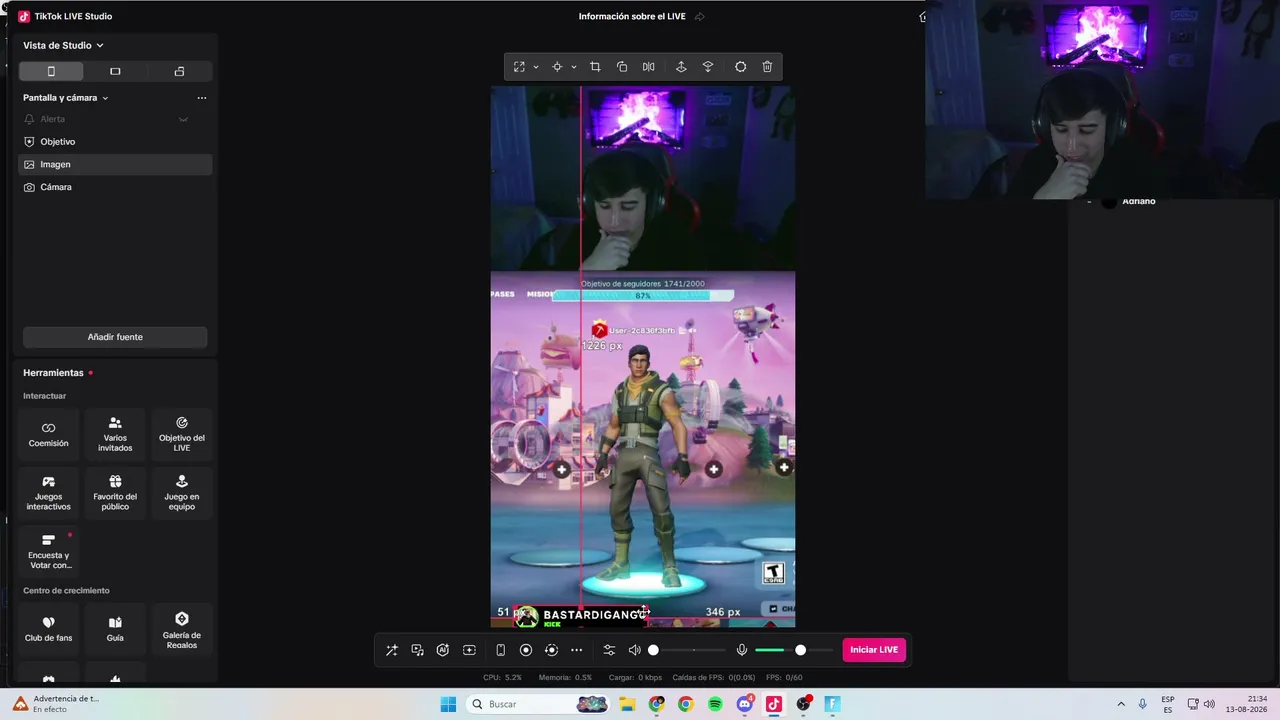The height and width of the screenshot is (720, 1280).
Task: Open Favorito del público tool
Action: point(115,493)
